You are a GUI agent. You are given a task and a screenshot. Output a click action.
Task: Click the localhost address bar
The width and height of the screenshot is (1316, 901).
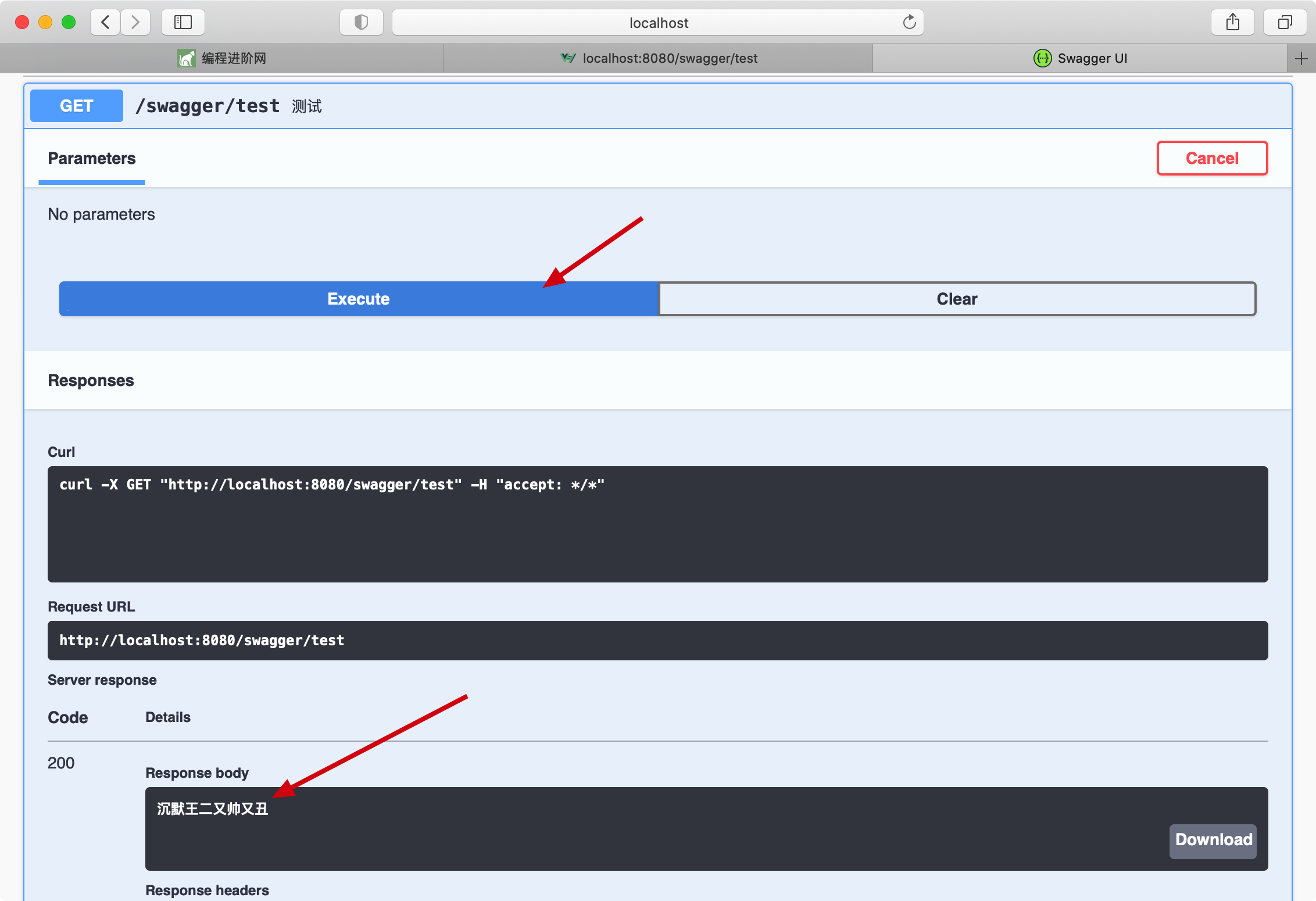[658, 22]
